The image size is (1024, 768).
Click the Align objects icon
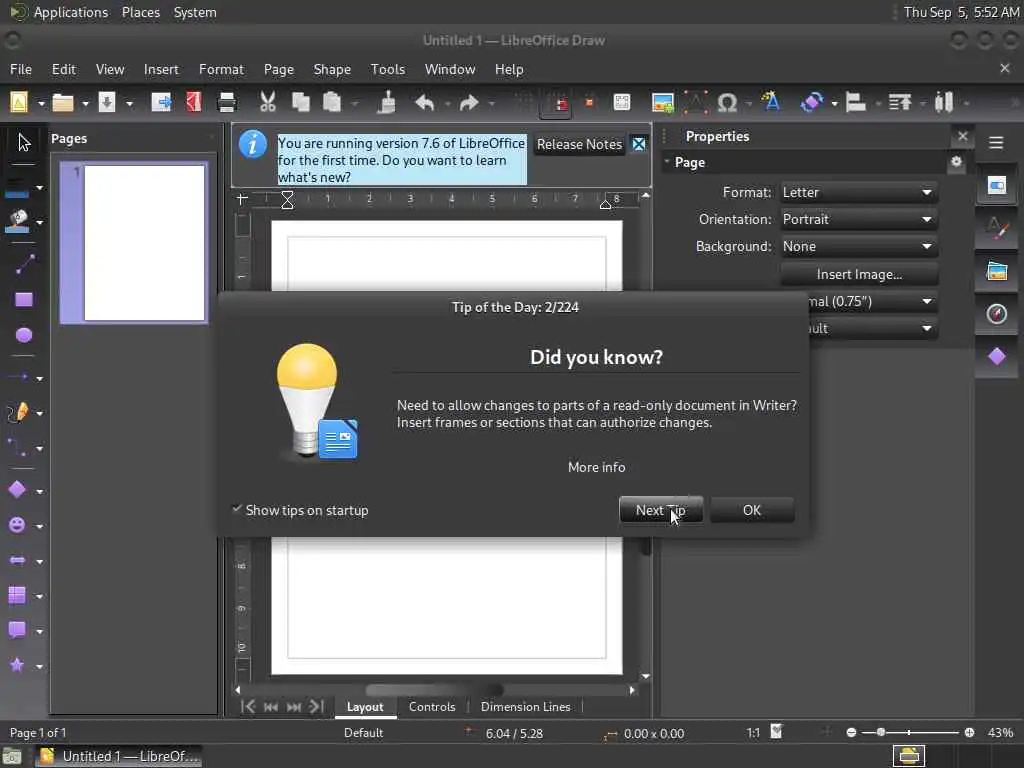[856, 103]
